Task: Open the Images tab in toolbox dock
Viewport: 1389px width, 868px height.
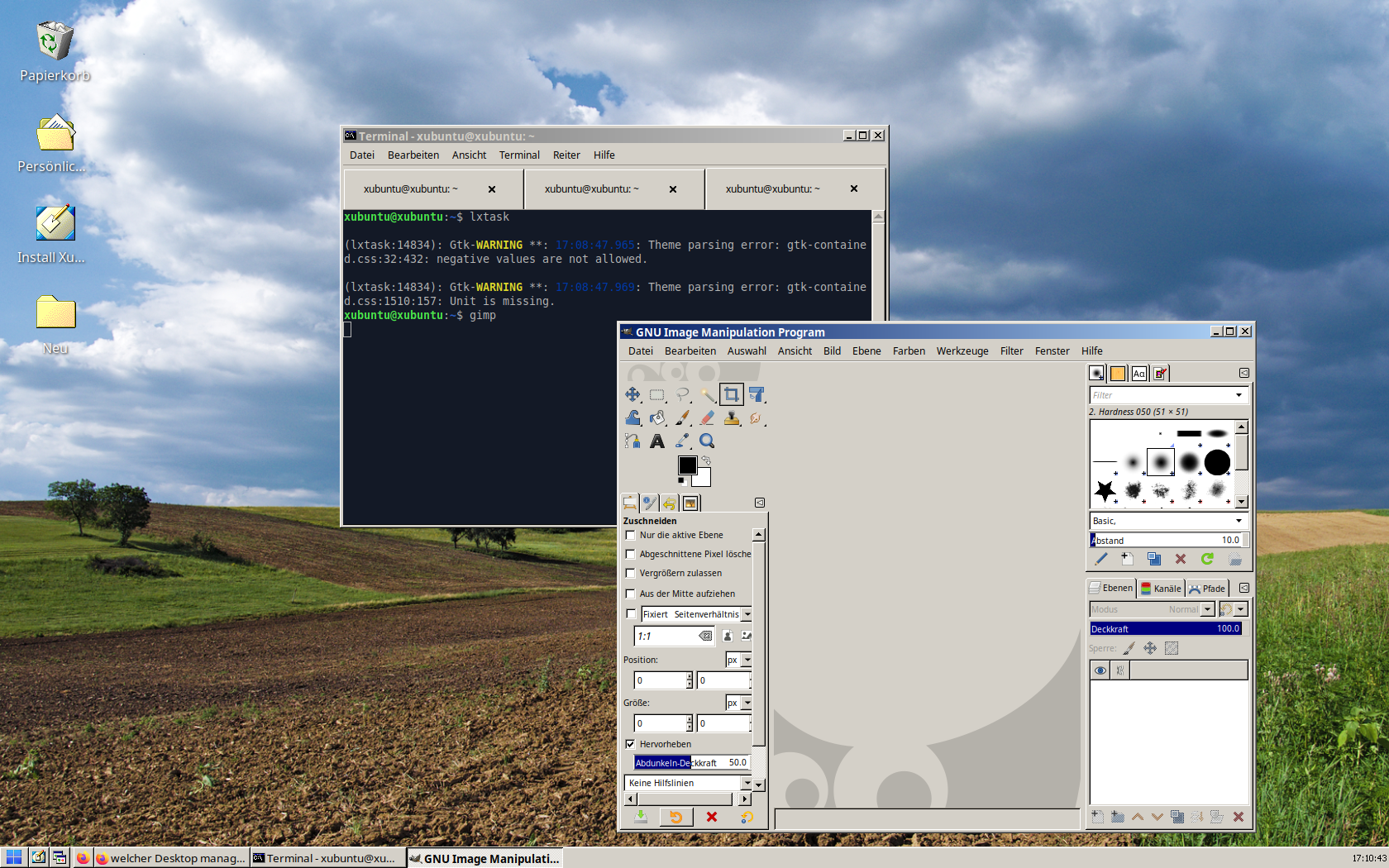Action: click(x=690, y=503)
